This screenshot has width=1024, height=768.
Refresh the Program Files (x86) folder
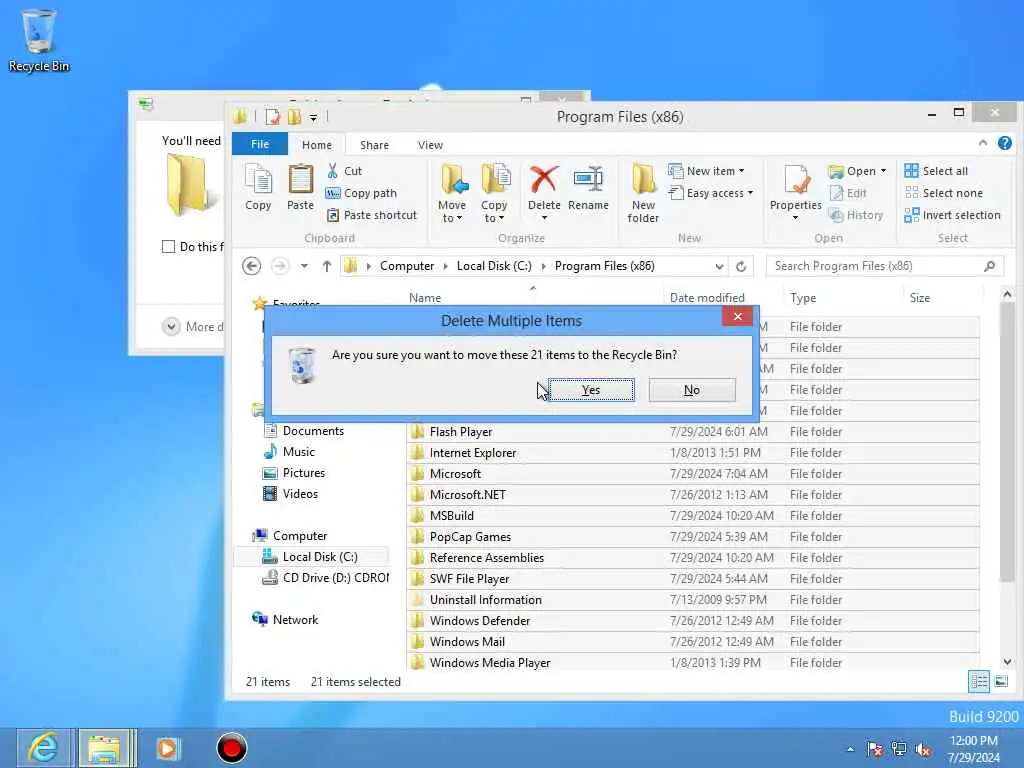click(x=741, y=266)
